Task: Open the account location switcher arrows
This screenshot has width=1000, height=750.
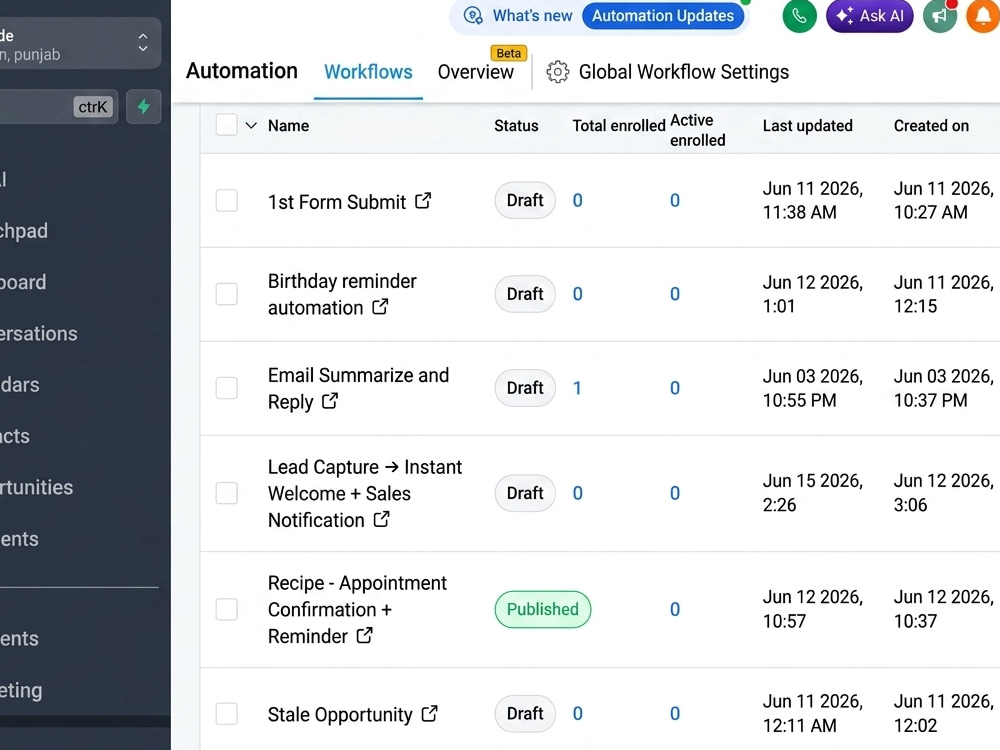Action: tap(143, 43)
